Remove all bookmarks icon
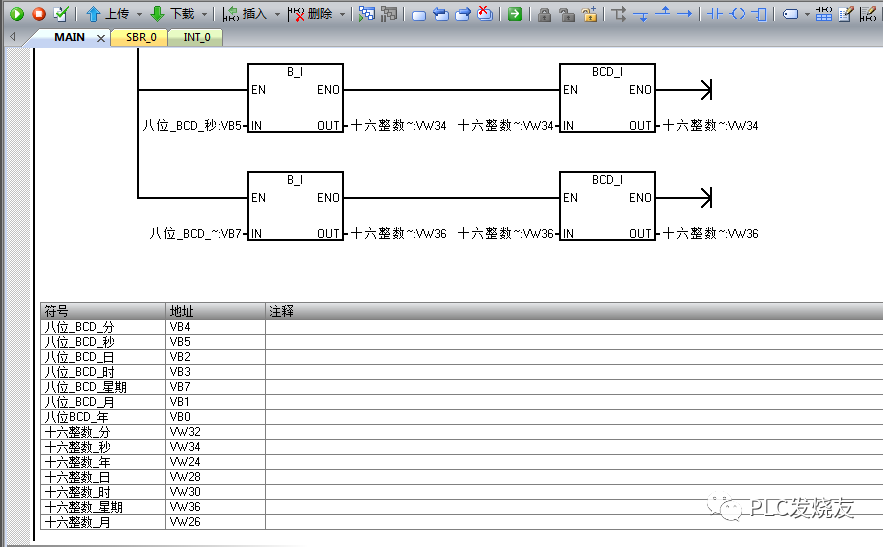The image size is (883, 547). click(x=485, y=14)
